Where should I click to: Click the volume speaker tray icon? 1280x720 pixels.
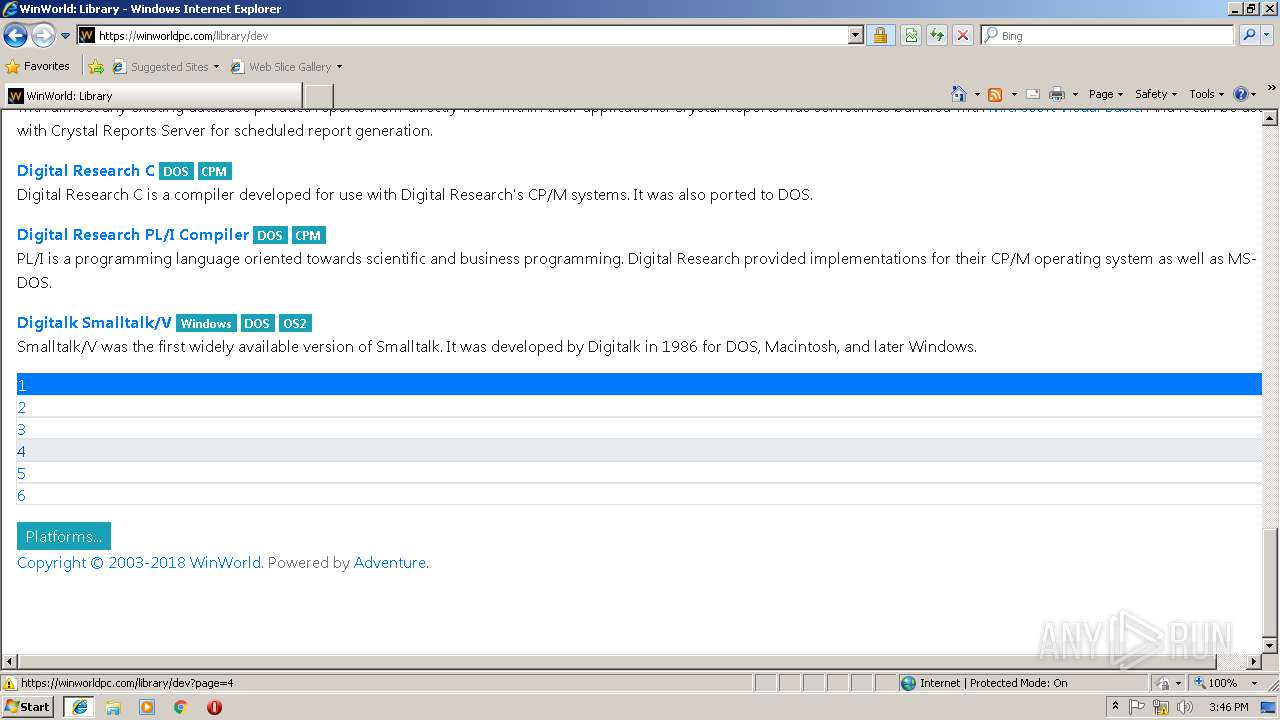pos(1185,707)
